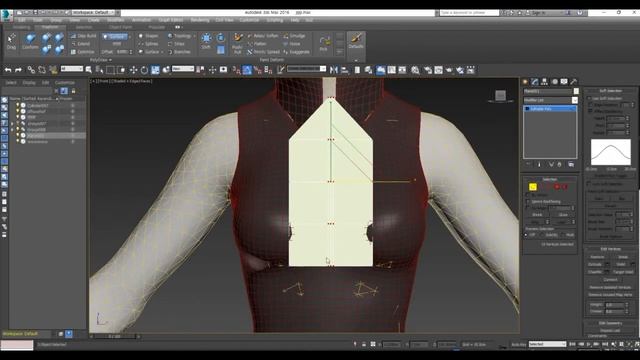Open key filter Selected dropdown
This screenshot has height=360, width=640.
point(547,344)
